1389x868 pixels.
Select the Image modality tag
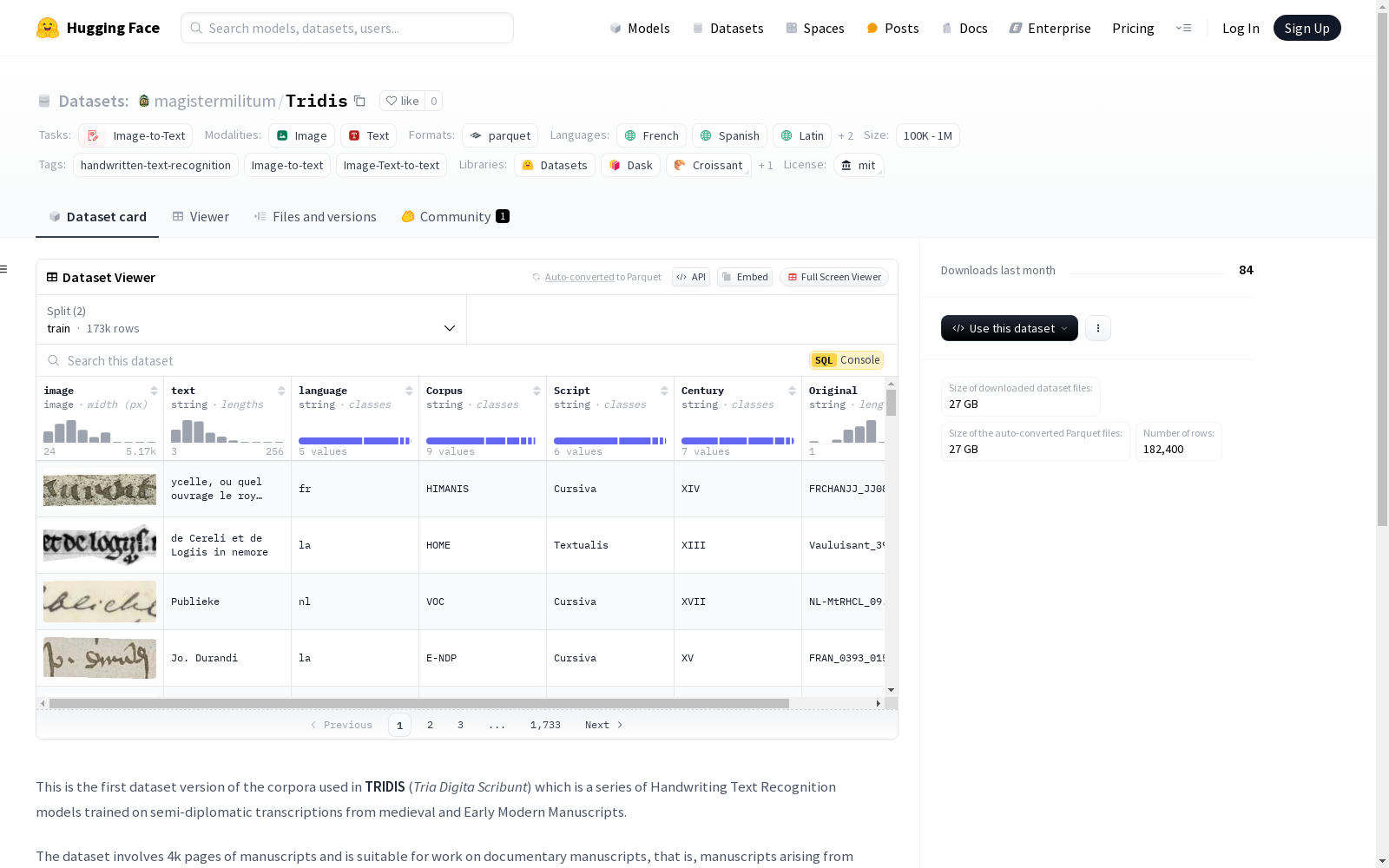[301, 135]
